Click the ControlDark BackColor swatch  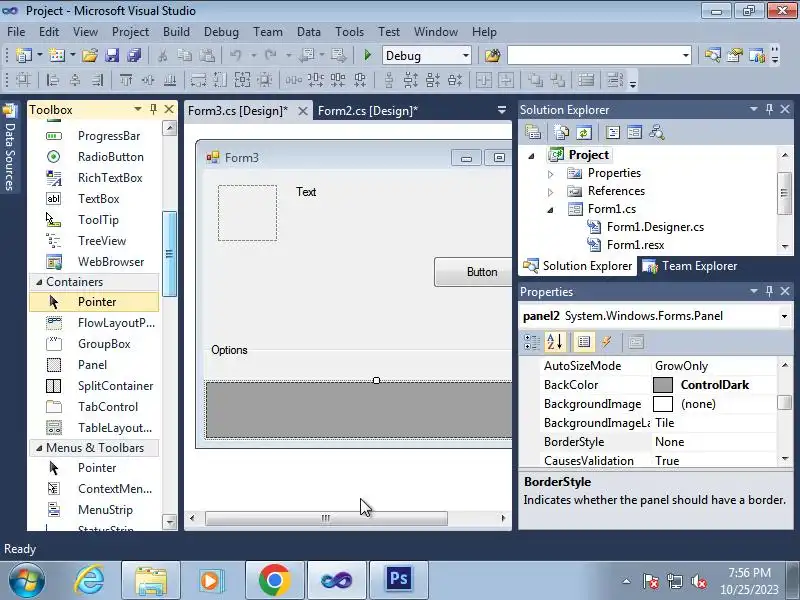click(663, 385)
